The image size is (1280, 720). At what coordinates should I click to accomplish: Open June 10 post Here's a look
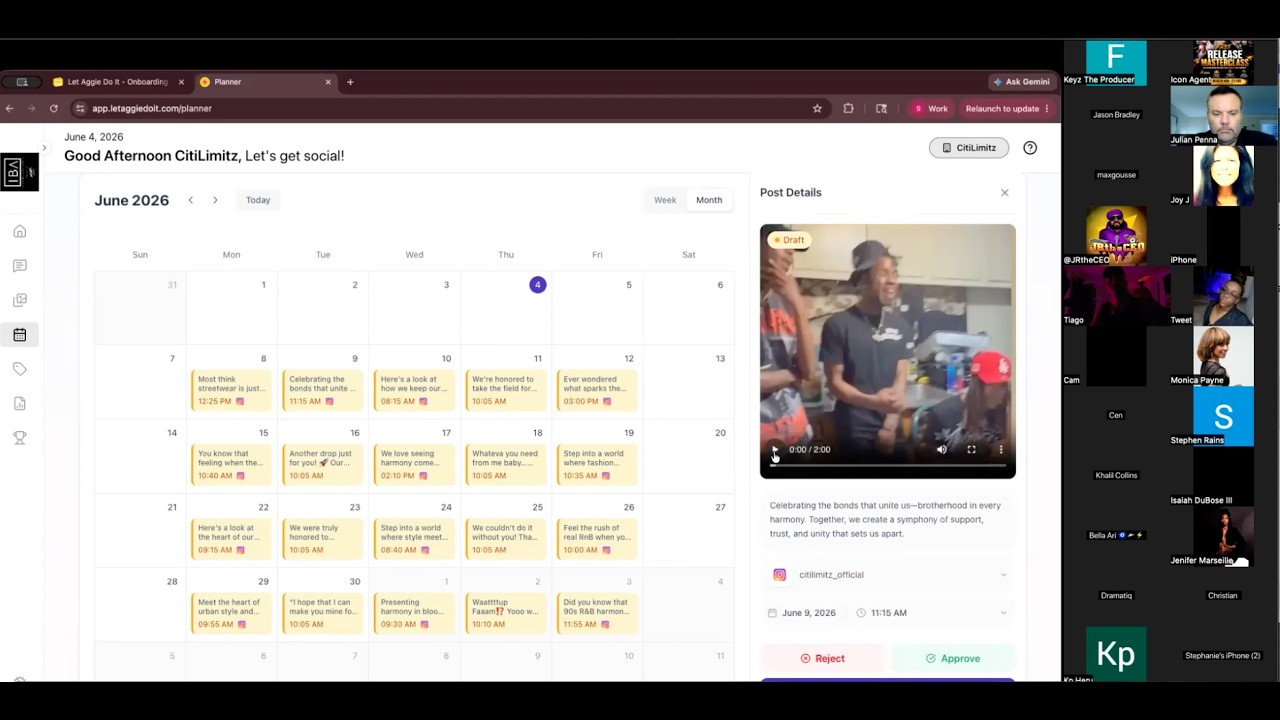point(414,390)
